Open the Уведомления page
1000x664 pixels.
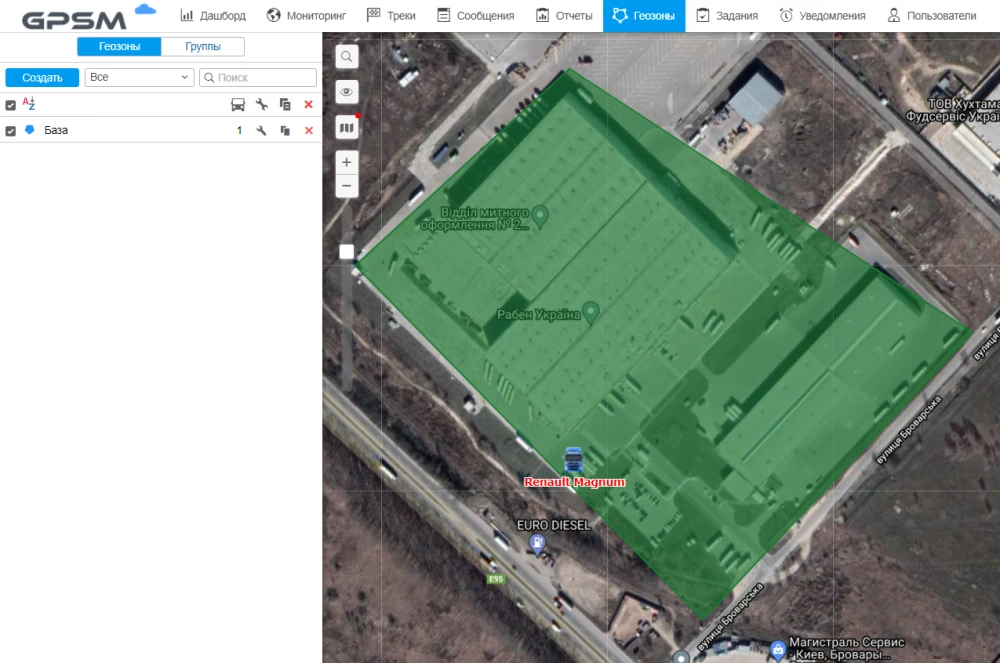coord(825,16)
